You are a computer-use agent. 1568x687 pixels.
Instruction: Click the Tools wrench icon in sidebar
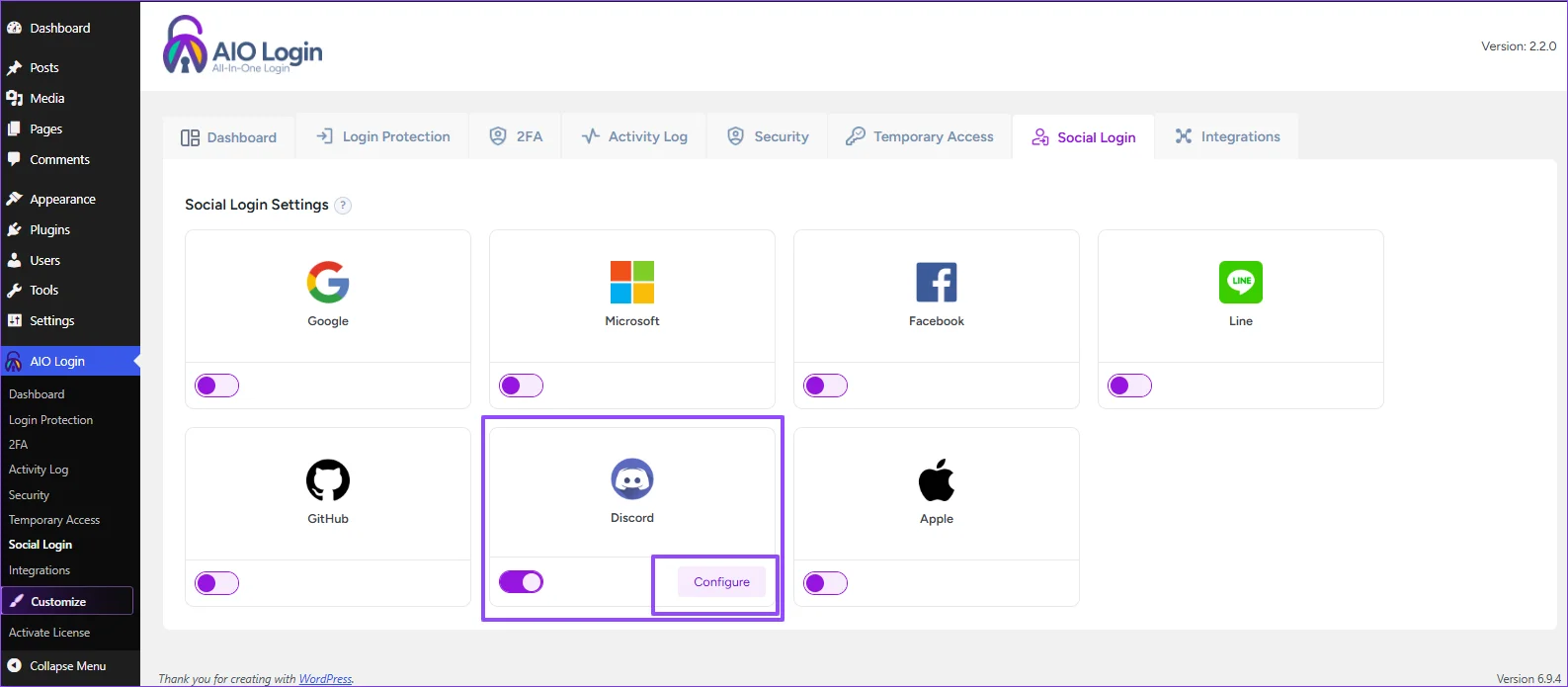click(15, 291)
